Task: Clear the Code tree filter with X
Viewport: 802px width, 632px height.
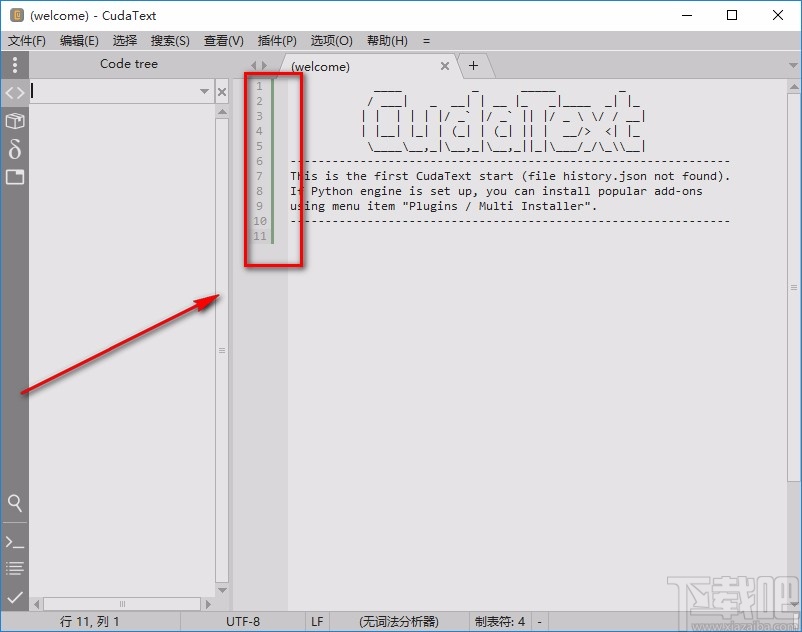Action: (x=222, y=92)
